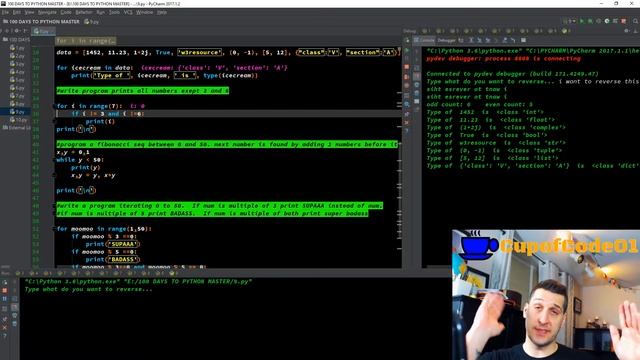This screenshot has width=640, height=360.
Task: Open the View menu
Action: coord(29,12)
